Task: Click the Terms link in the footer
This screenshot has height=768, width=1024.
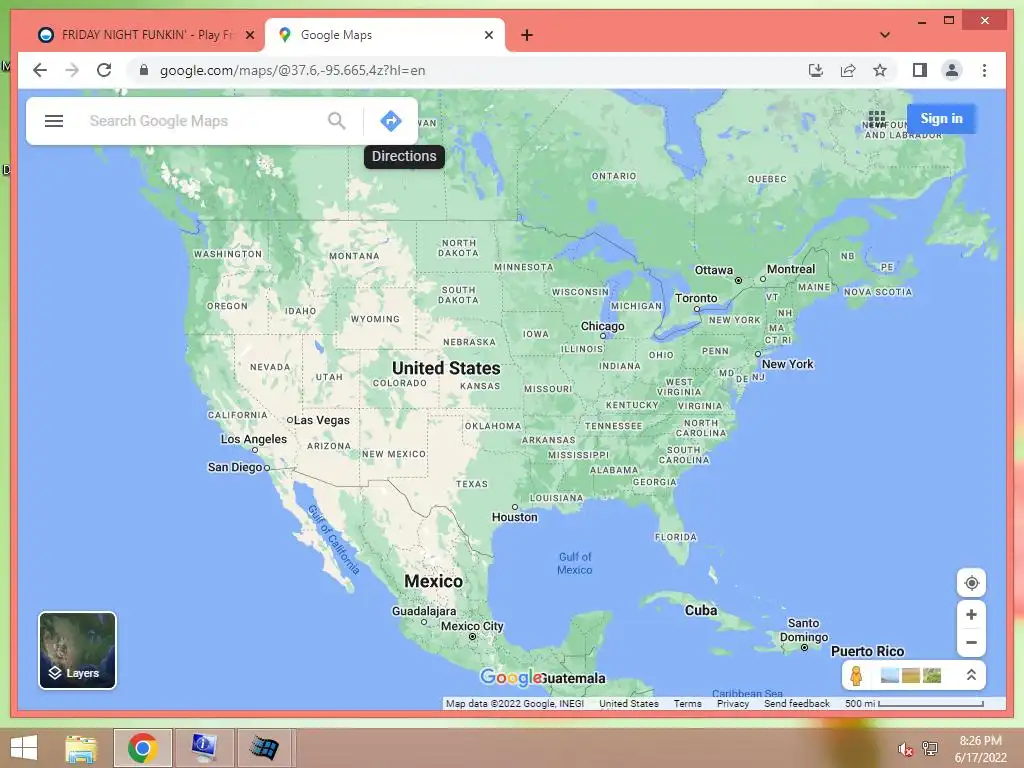Action: 687,703
